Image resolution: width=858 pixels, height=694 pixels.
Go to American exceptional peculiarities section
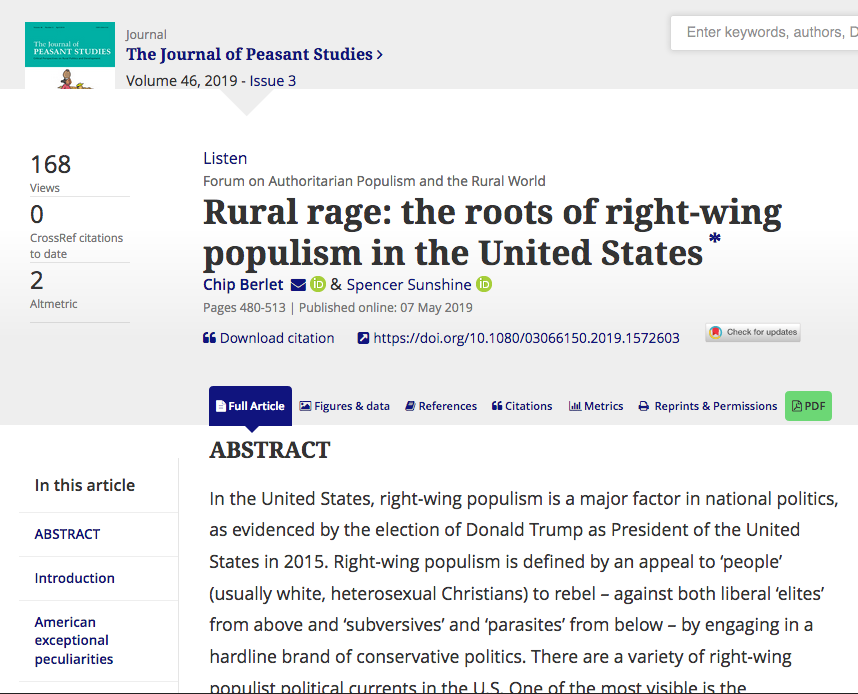(x=74, y=640)
